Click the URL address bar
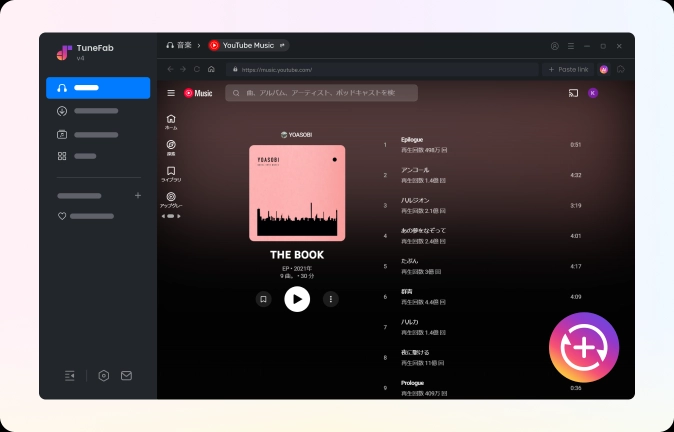Viewport: 674px width, 432px height. point(382,69)
